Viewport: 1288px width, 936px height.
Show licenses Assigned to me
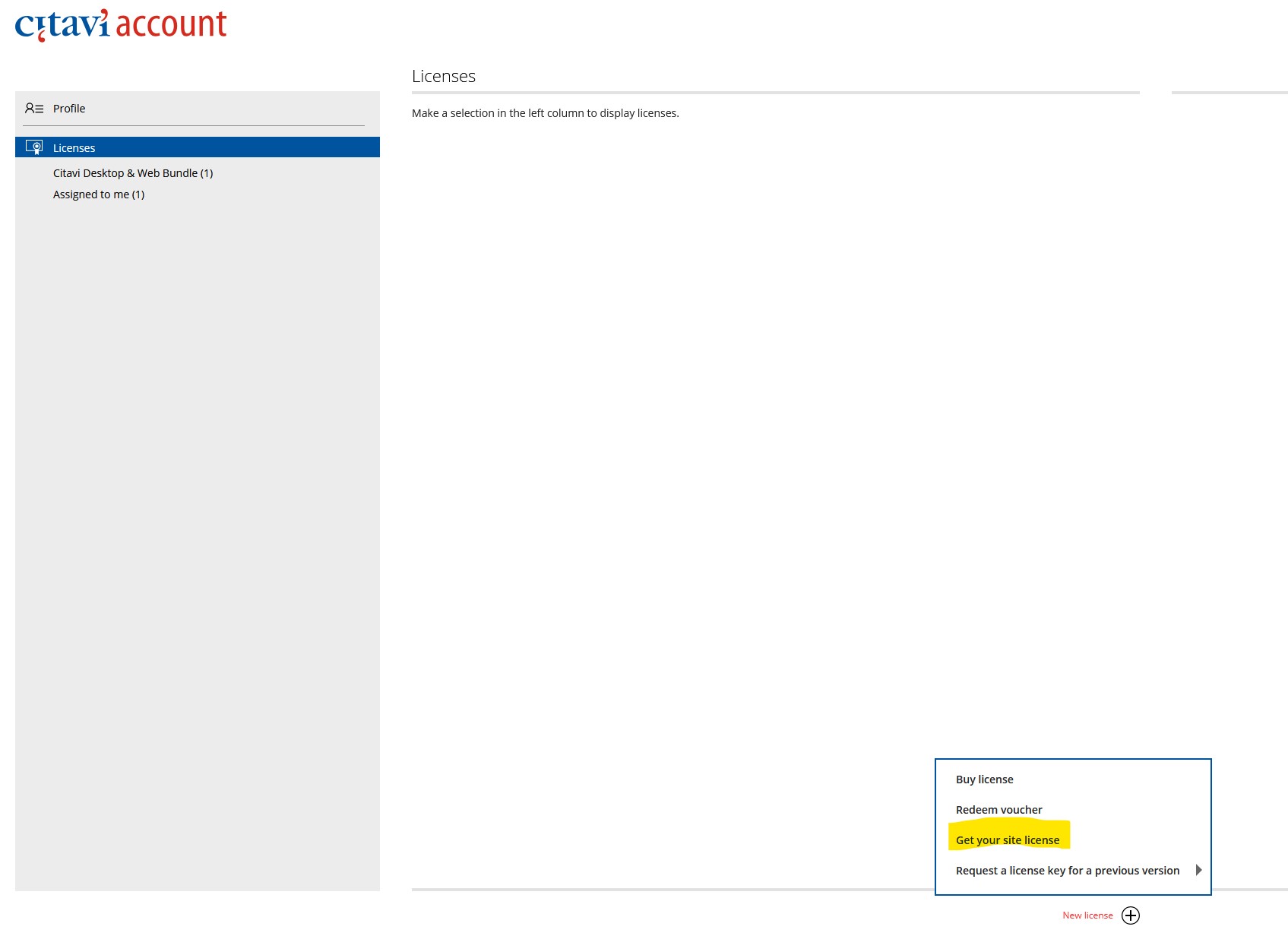pyautogui.click(x=99, y=194)
